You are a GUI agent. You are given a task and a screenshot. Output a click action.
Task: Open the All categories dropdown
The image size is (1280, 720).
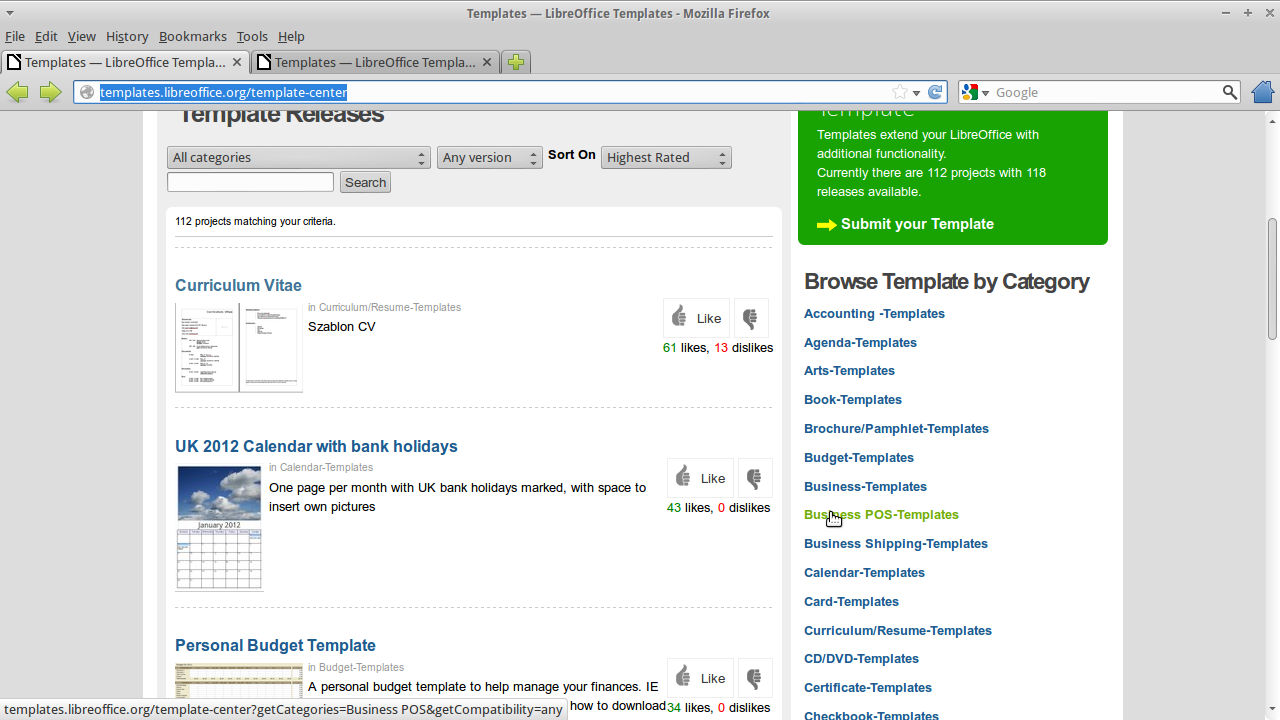[x=299, y=157]
